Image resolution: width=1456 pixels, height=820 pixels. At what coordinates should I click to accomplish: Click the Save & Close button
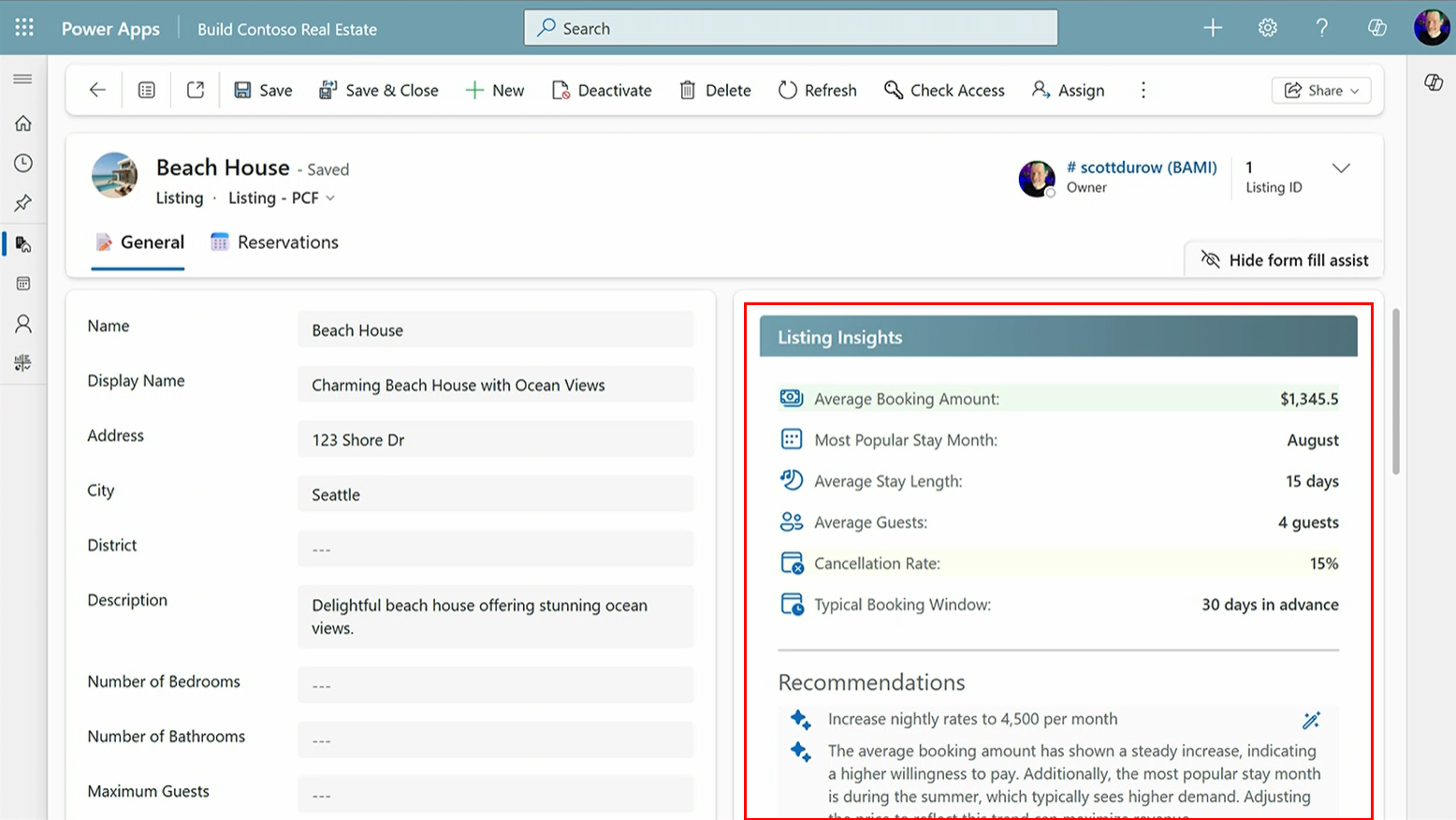[x=378, y=90]
